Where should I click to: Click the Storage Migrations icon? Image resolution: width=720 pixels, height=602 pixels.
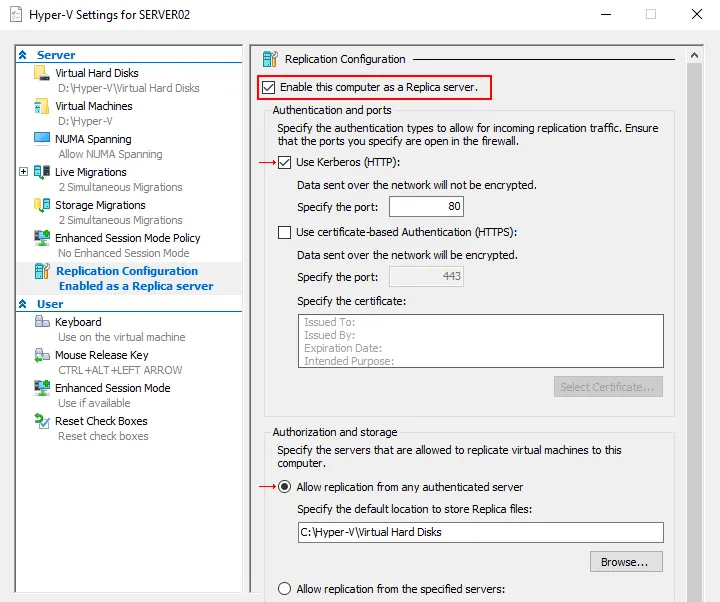pyautogui.click(x=41, y=205)
